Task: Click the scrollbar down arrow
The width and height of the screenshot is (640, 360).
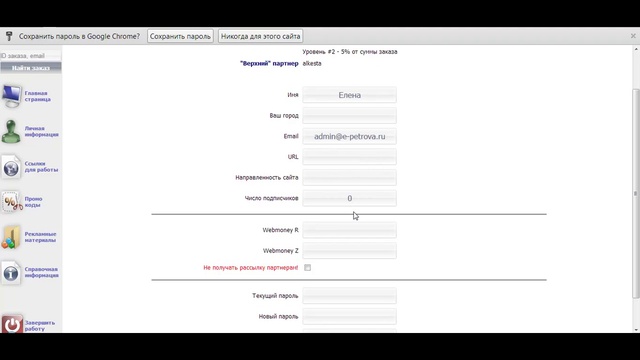Action: point(636,329)
